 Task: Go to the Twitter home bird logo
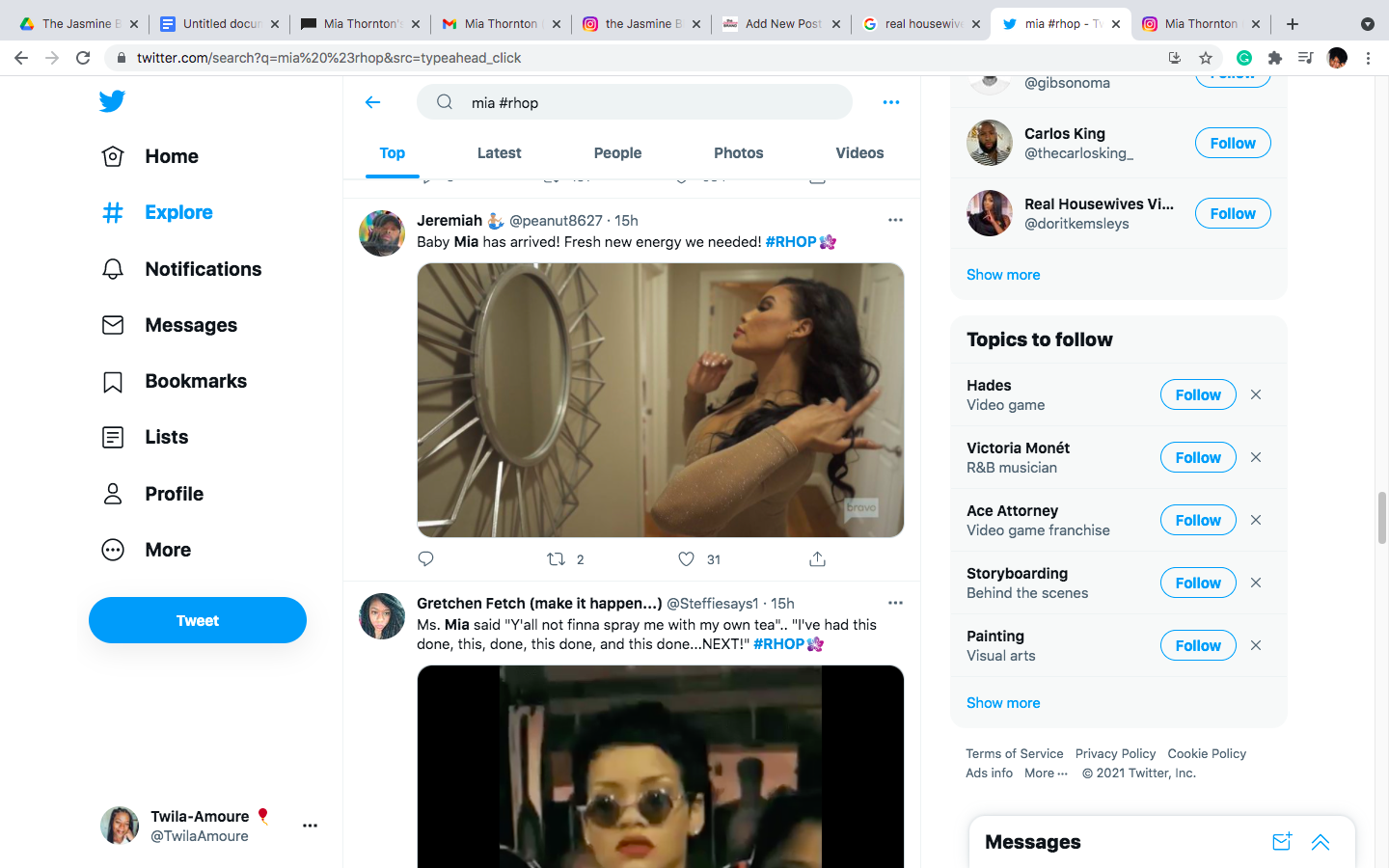point(112,100)
